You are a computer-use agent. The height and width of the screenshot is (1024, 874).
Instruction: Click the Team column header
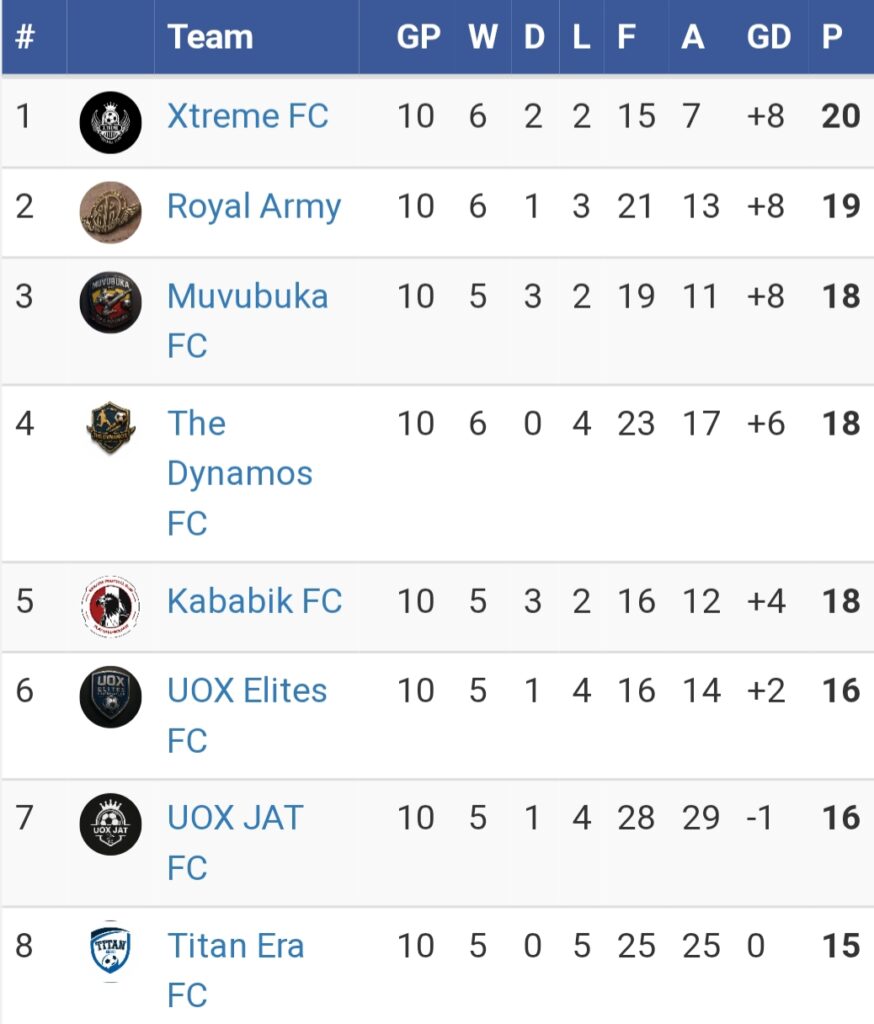pos(210,37)
